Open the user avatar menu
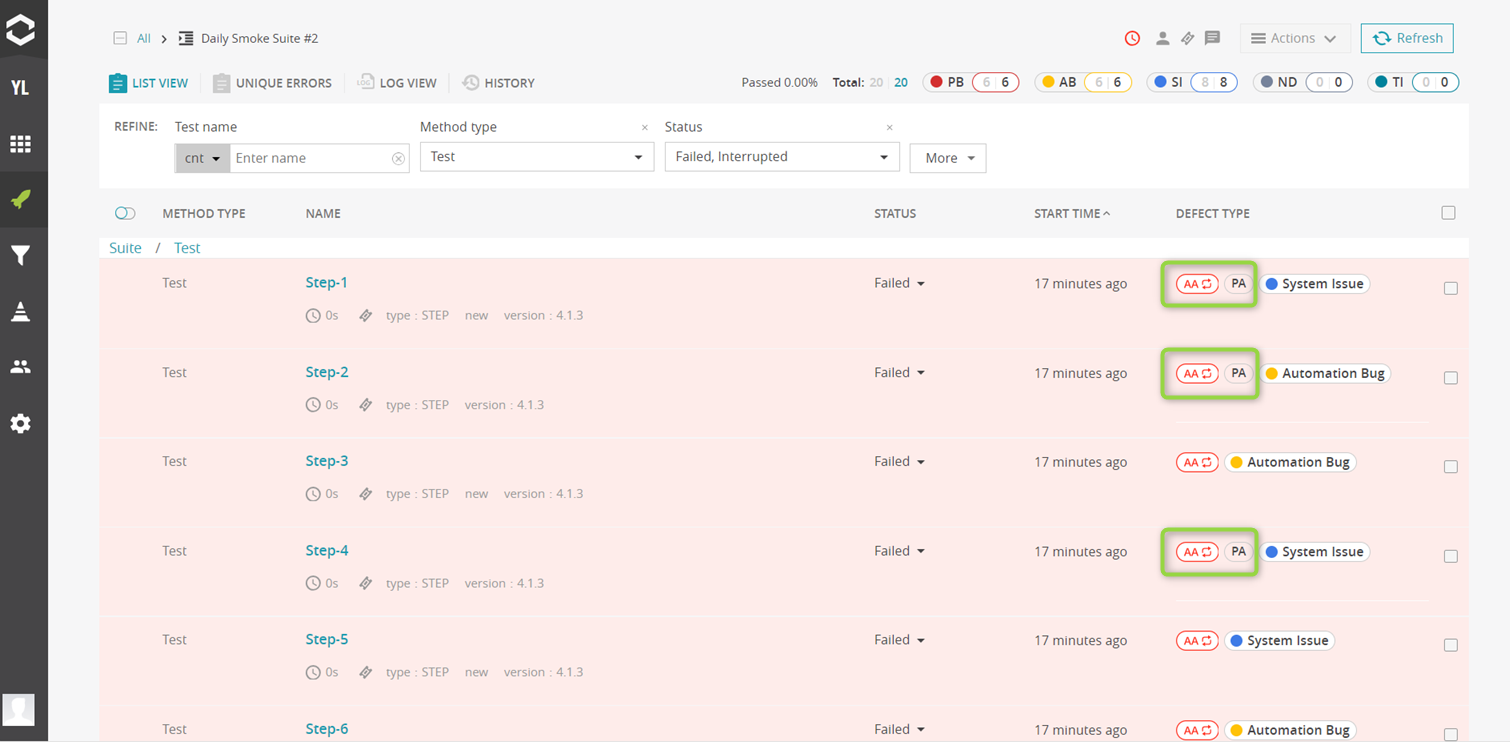The image size is (1510, 742). (x=19, y=709)
